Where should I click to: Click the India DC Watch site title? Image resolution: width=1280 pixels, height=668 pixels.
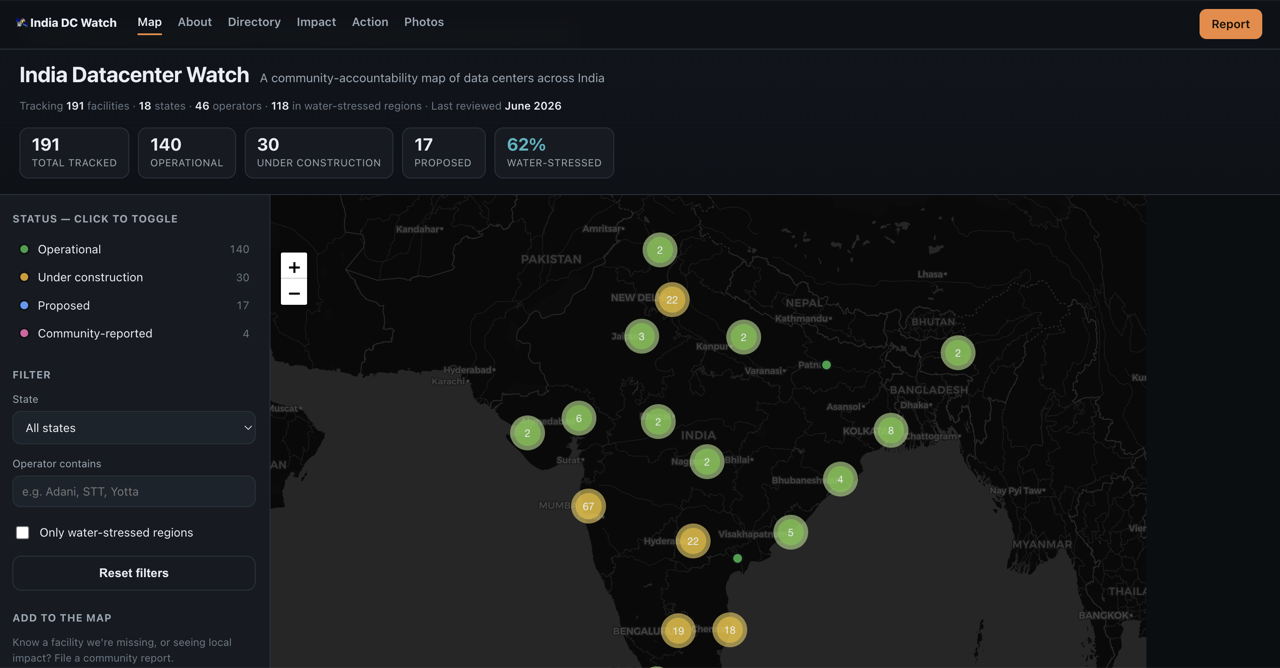point(73,22)
